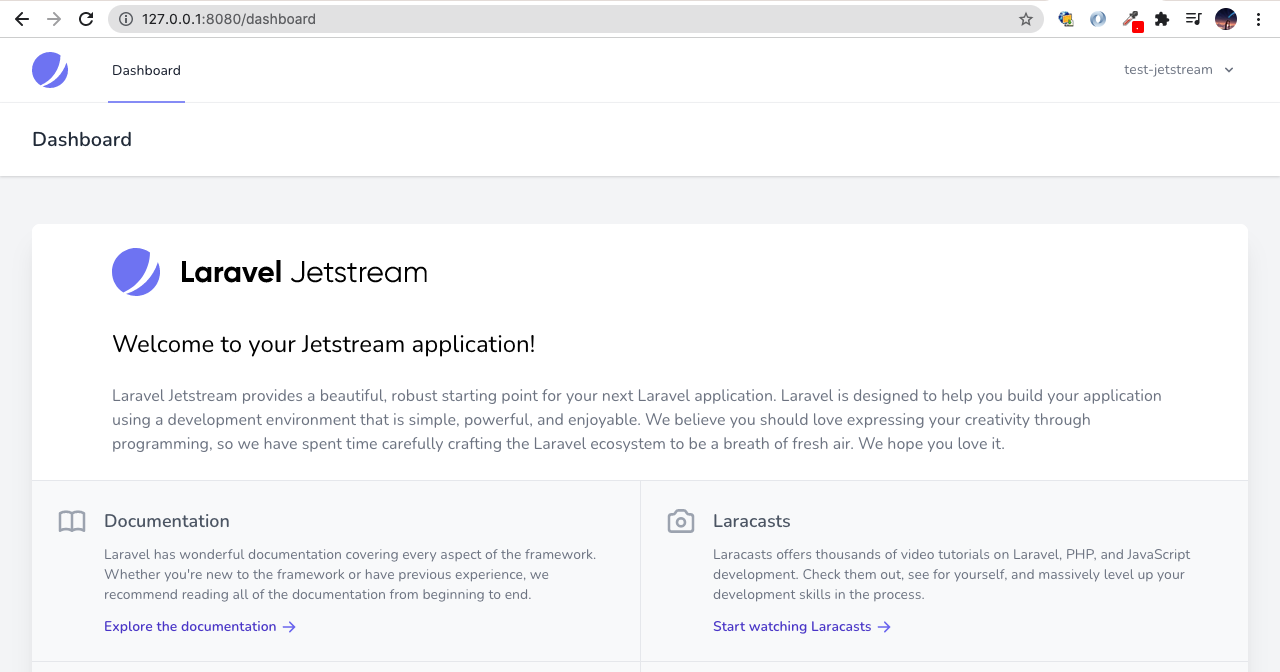Click the browser forward arrow

pyautogui.click(x=54, y=19)
